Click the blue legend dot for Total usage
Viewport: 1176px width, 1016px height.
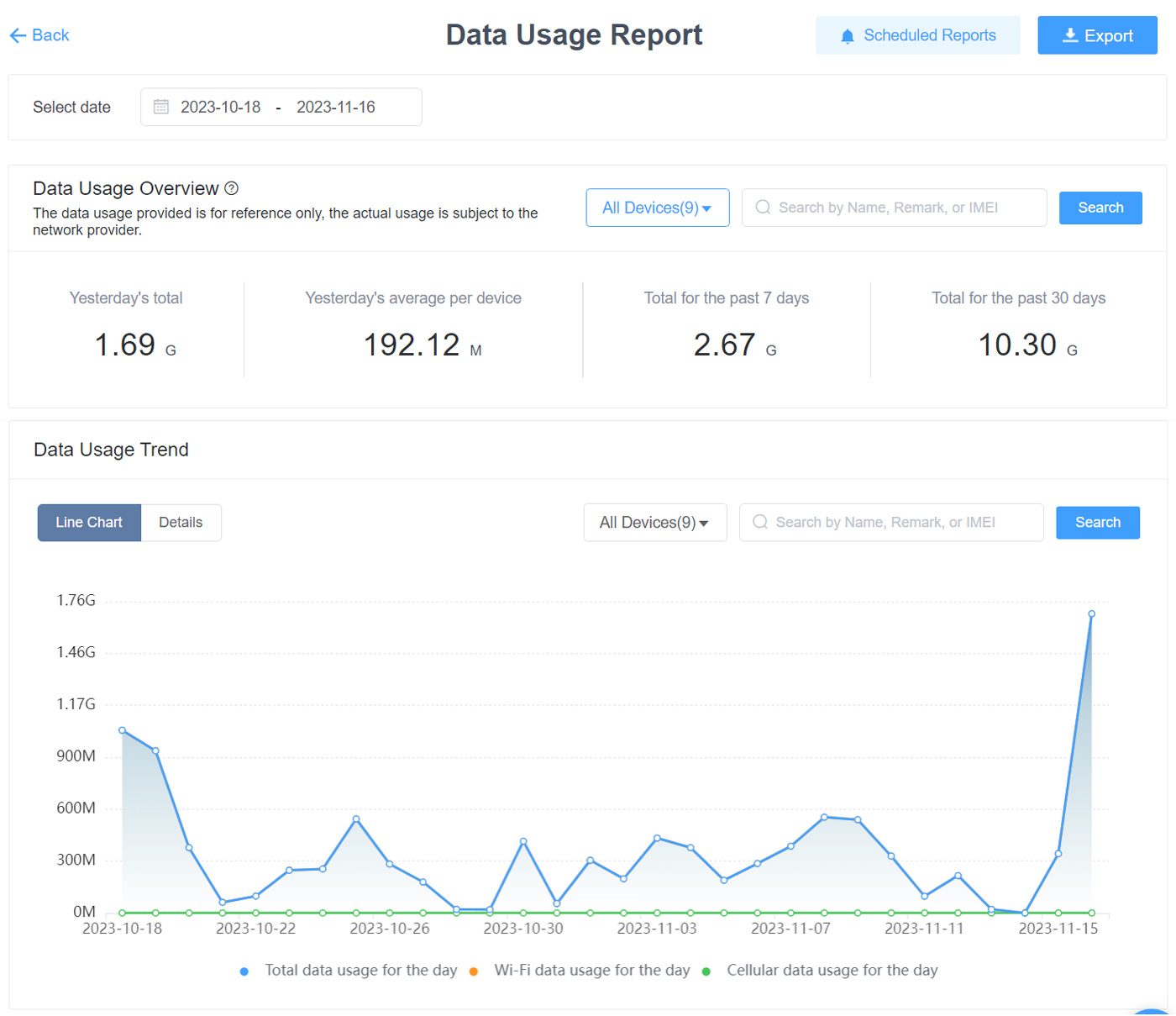click(x=244, y=971)
